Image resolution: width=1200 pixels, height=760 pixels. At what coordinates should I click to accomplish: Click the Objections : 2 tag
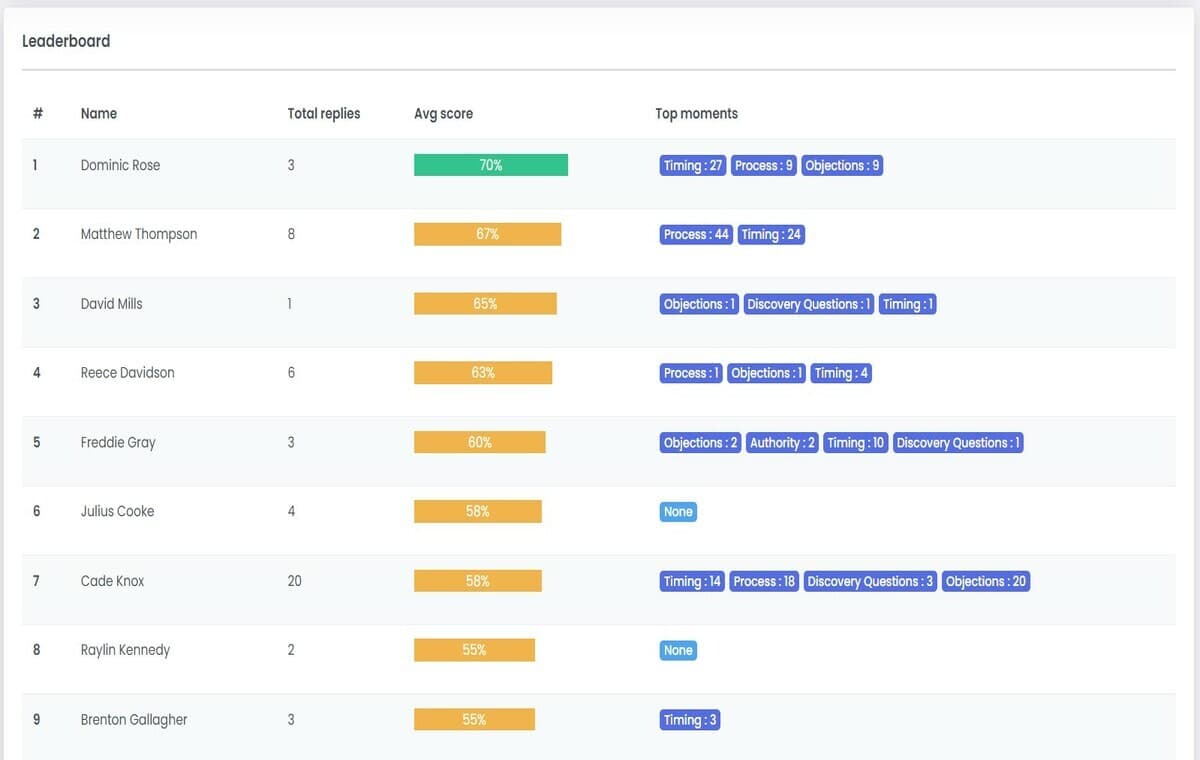700,443
